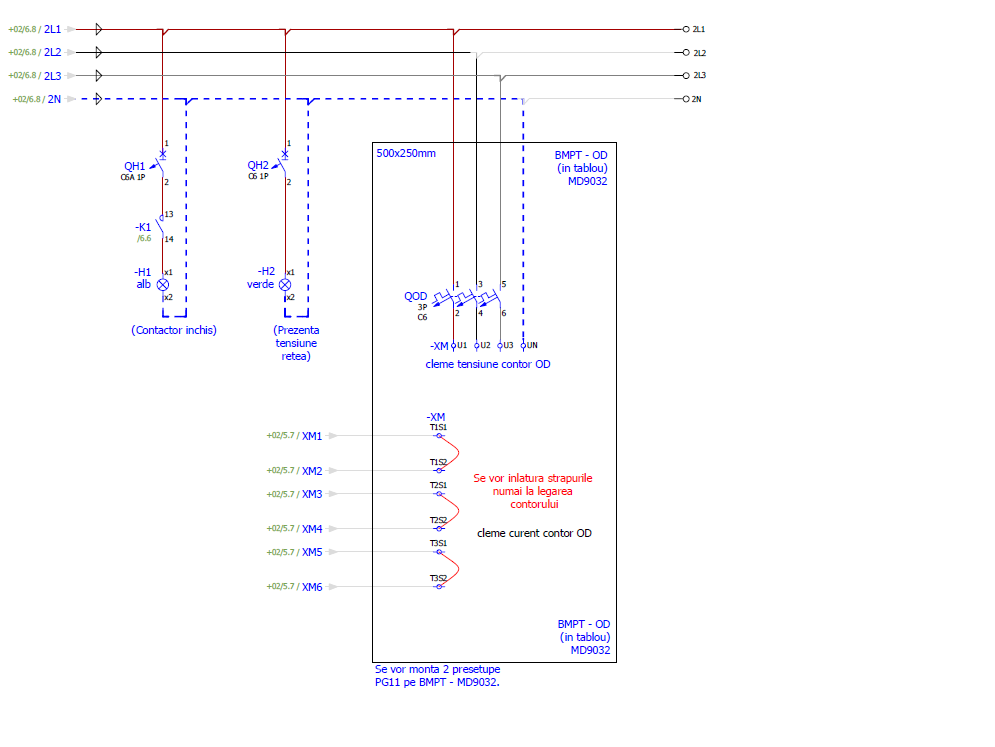The width and height of the screenshot is (995, 747).
Task: Click the "cleme tensiune contor OD" label
Action: tap(487, 365)
